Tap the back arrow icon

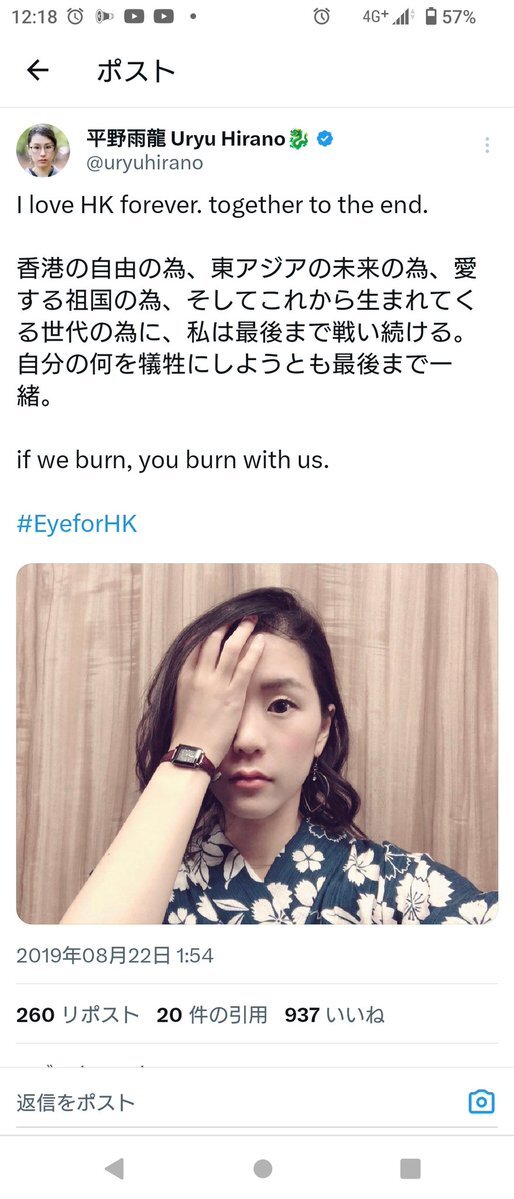click(37, 70)
